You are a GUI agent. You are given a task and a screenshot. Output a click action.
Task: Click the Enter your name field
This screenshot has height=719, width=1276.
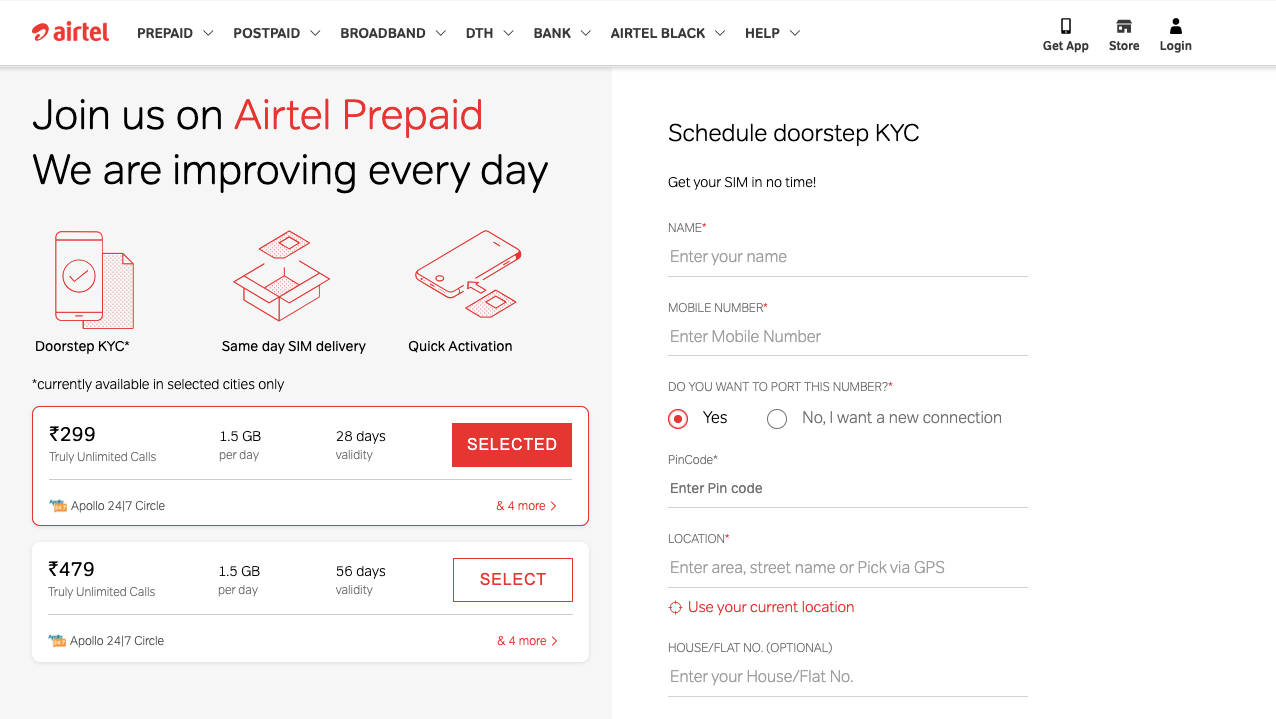tap(847, 257)
